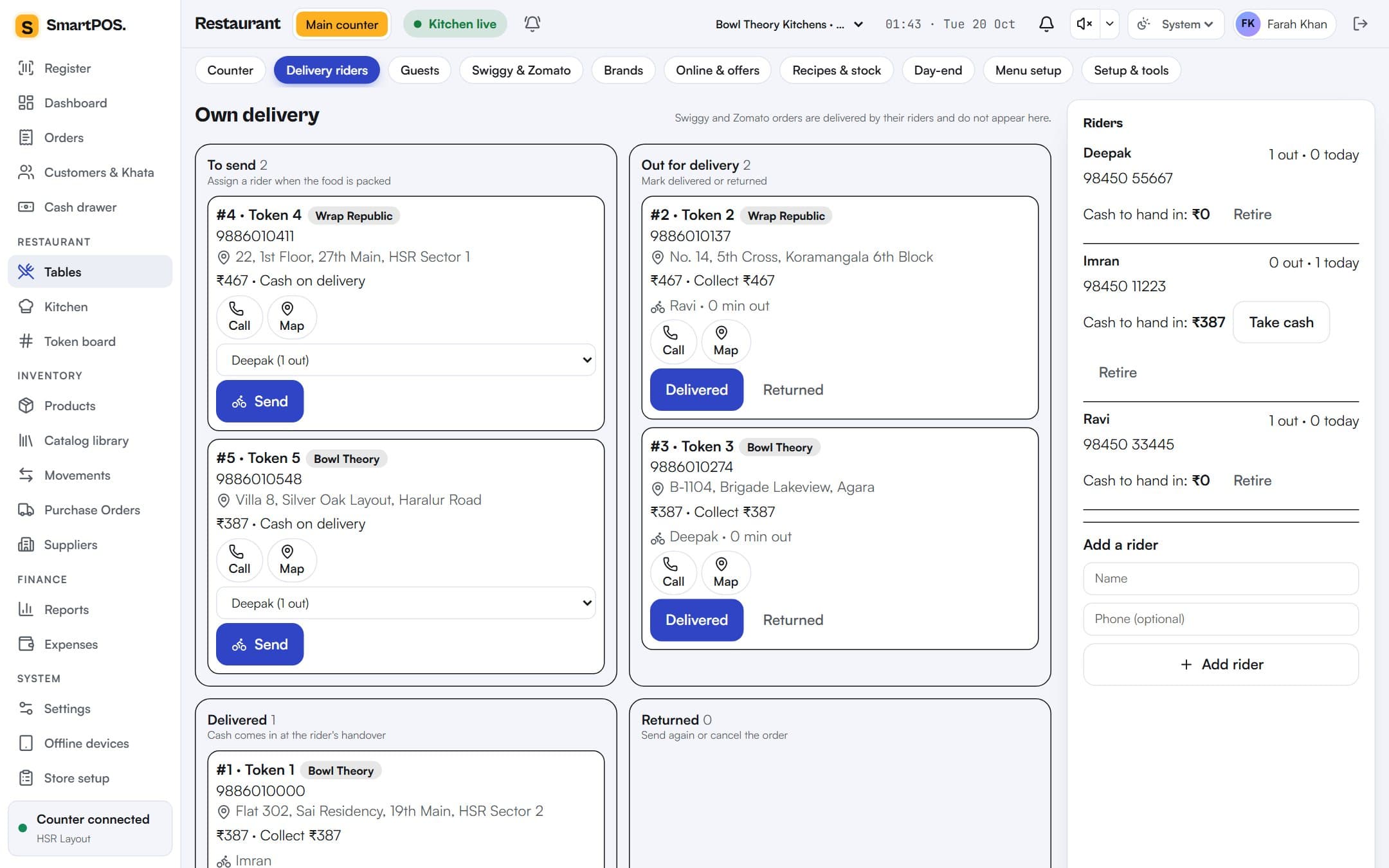
Task: Send Token 5 order with rider
Action: tap(260, 644)
